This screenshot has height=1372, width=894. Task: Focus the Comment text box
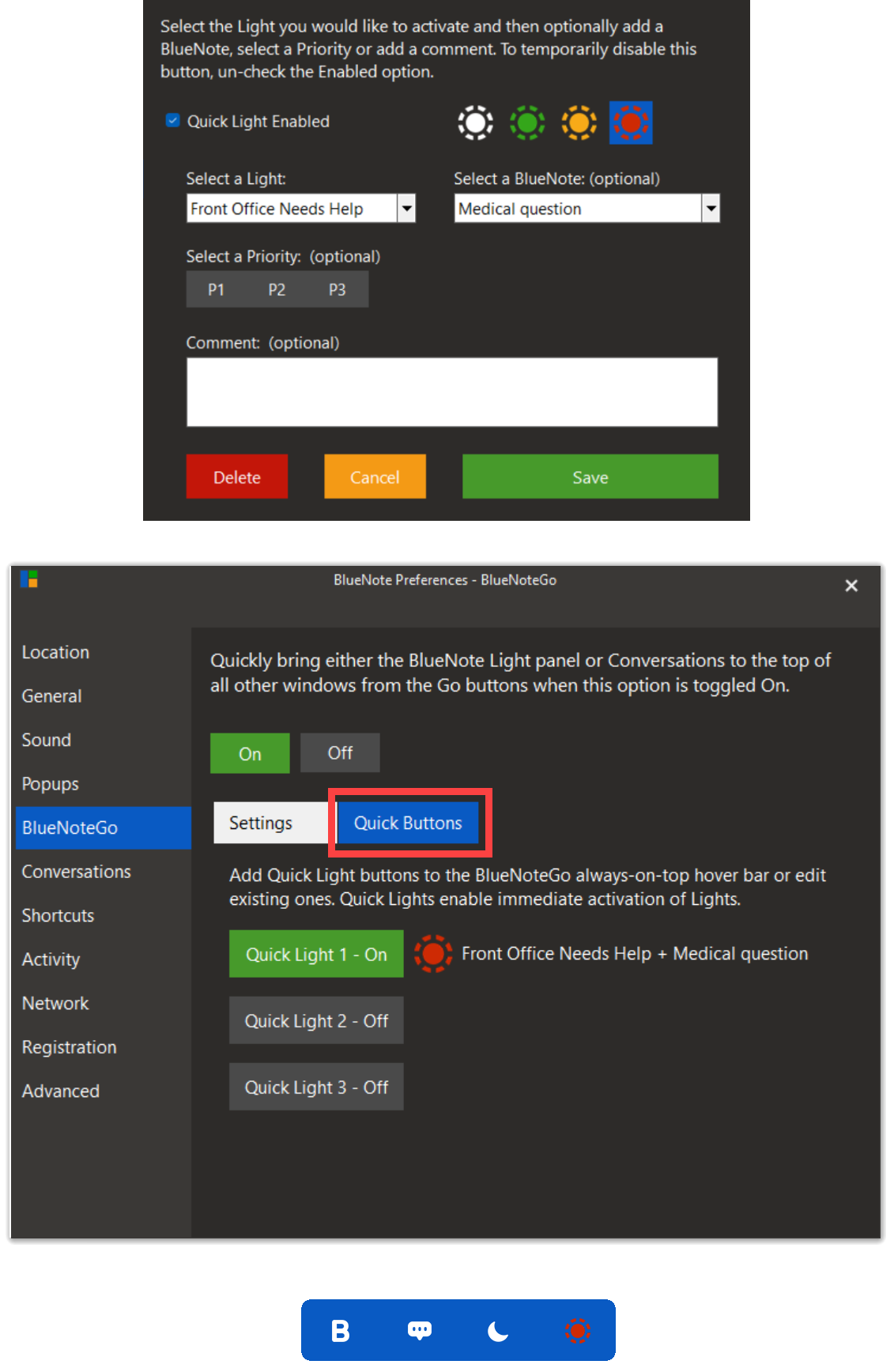[x=452, y=392]
